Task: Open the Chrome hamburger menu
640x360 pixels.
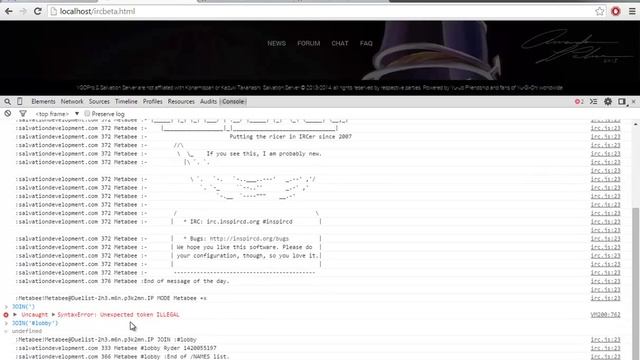Action: (x=632, y=11)
